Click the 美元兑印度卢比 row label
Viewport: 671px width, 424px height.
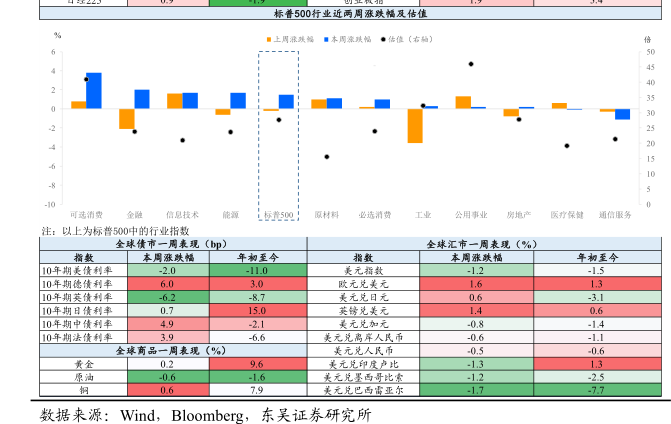(363, 364)
